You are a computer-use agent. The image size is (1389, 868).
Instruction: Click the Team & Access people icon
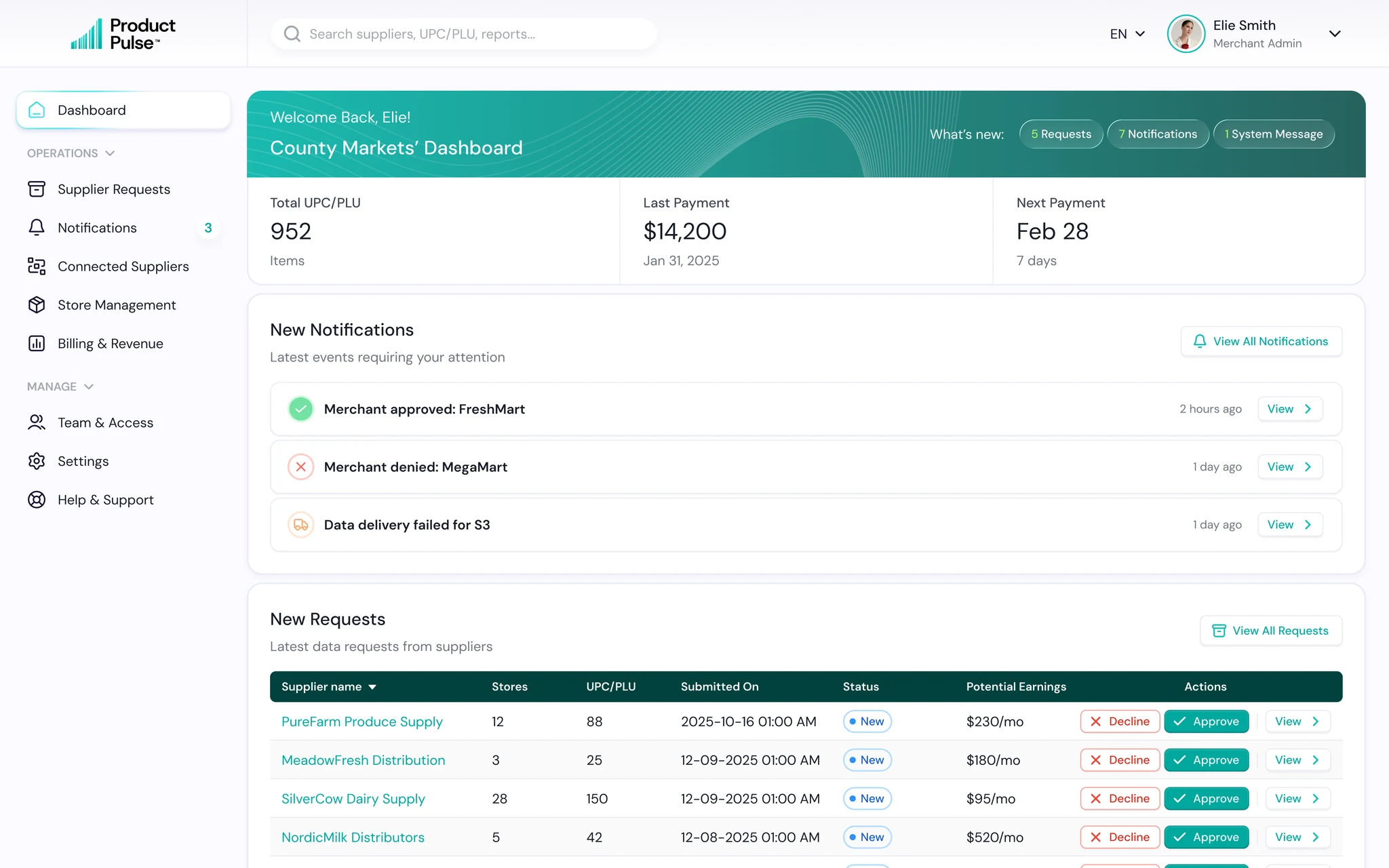point(37,422)
